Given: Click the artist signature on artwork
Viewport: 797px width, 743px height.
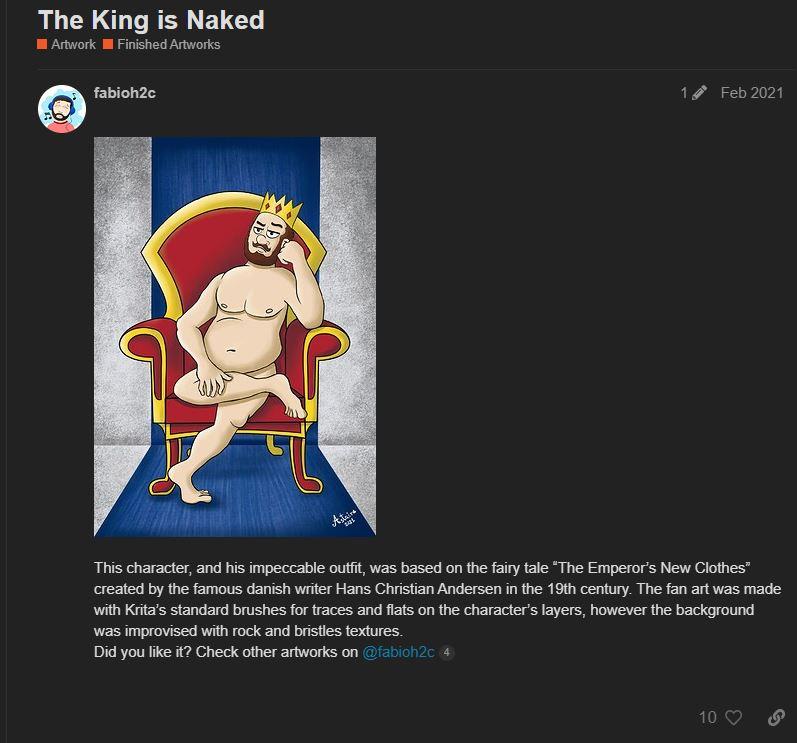Looking at the screenshot, I should pos(344,517).
